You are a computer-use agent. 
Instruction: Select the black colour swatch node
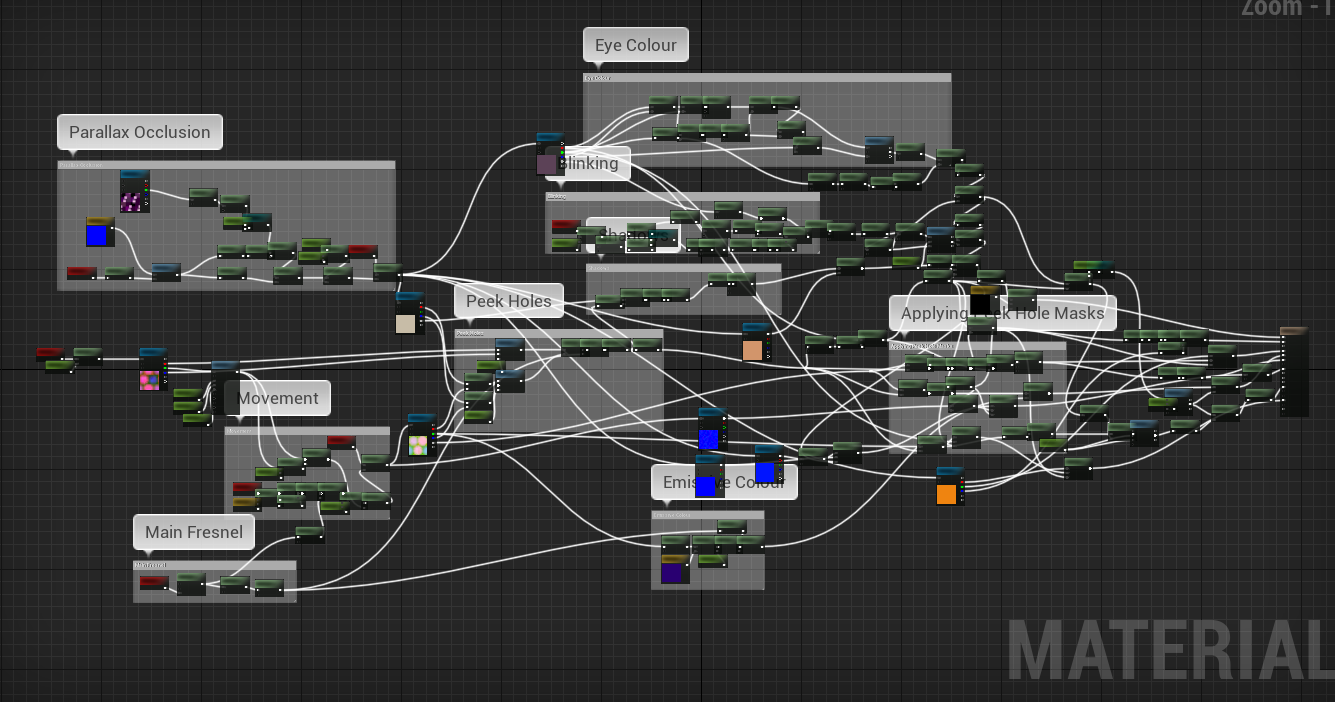click(x=984, y=301)
